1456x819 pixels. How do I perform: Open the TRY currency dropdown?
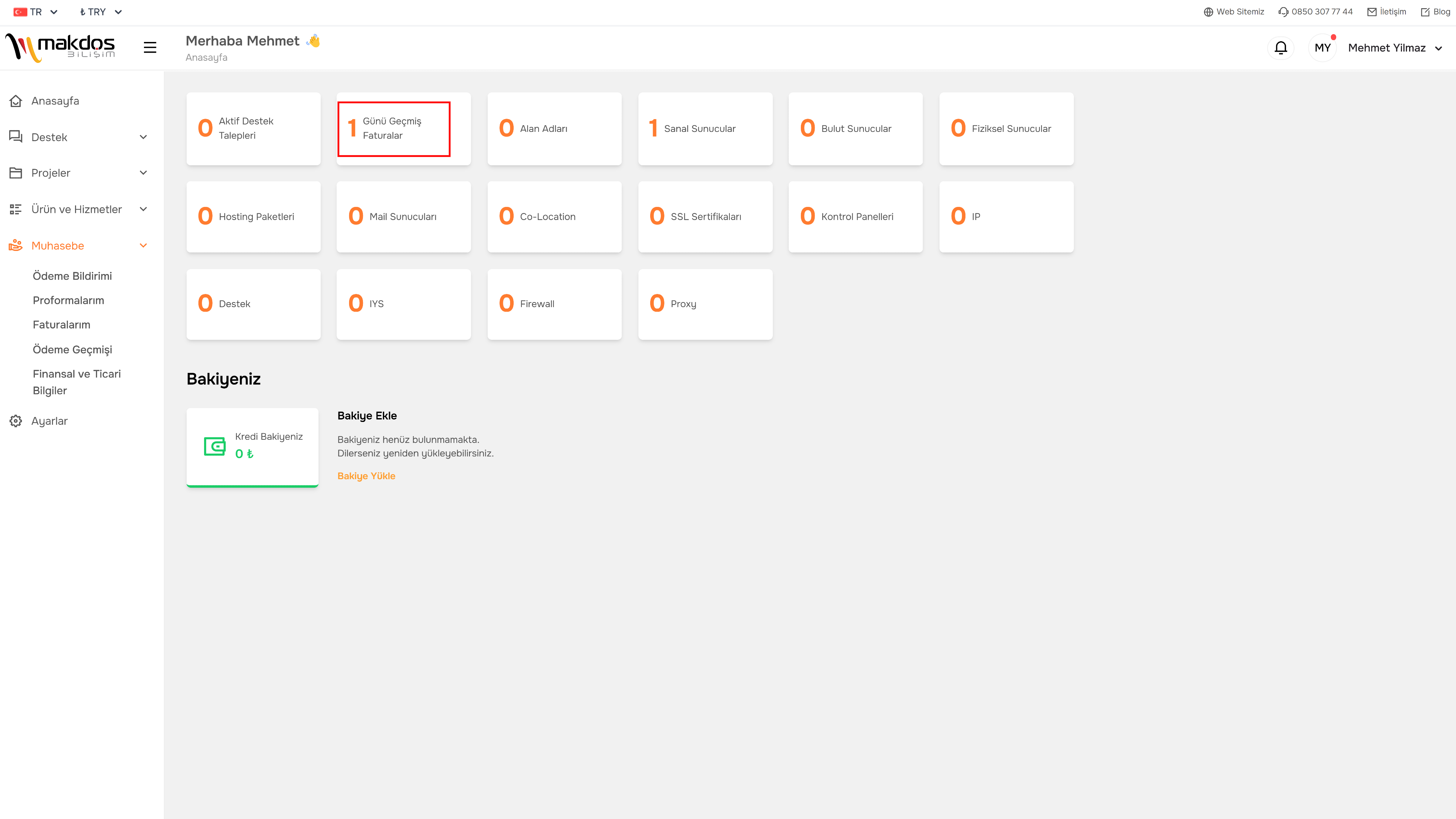(x=101, y=12)
